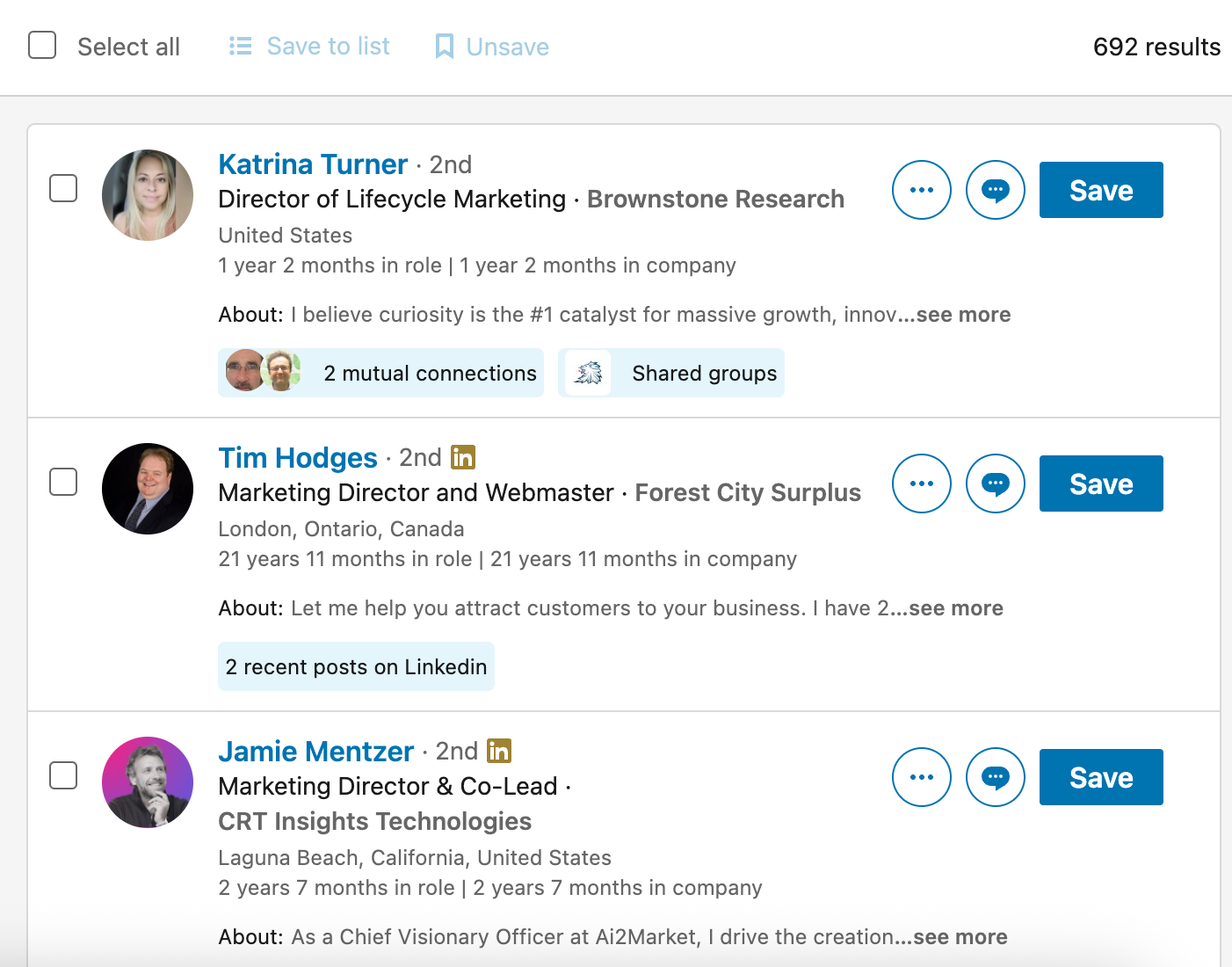Screen dimensions: 1232x967
Task: View the 2 mutual connections chip
Action: tap(380, 373)
